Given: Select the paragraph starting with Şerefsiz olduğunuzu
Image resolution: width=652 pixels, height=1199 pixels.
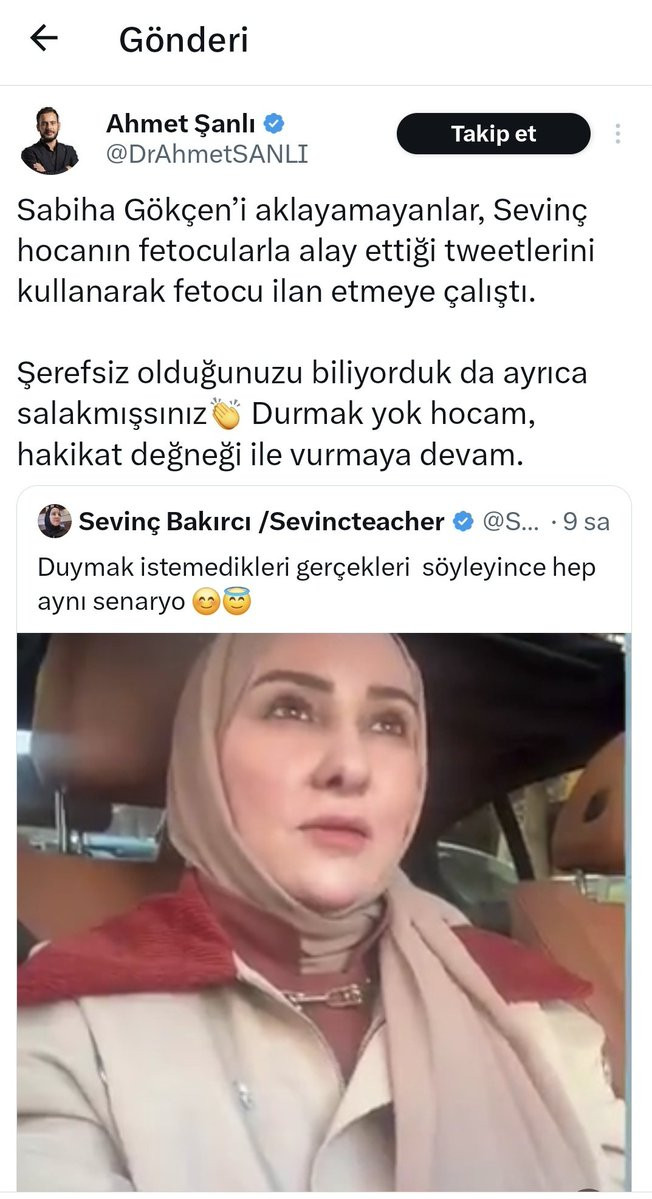Looking at the screenshot, I should tap(303, 414).
